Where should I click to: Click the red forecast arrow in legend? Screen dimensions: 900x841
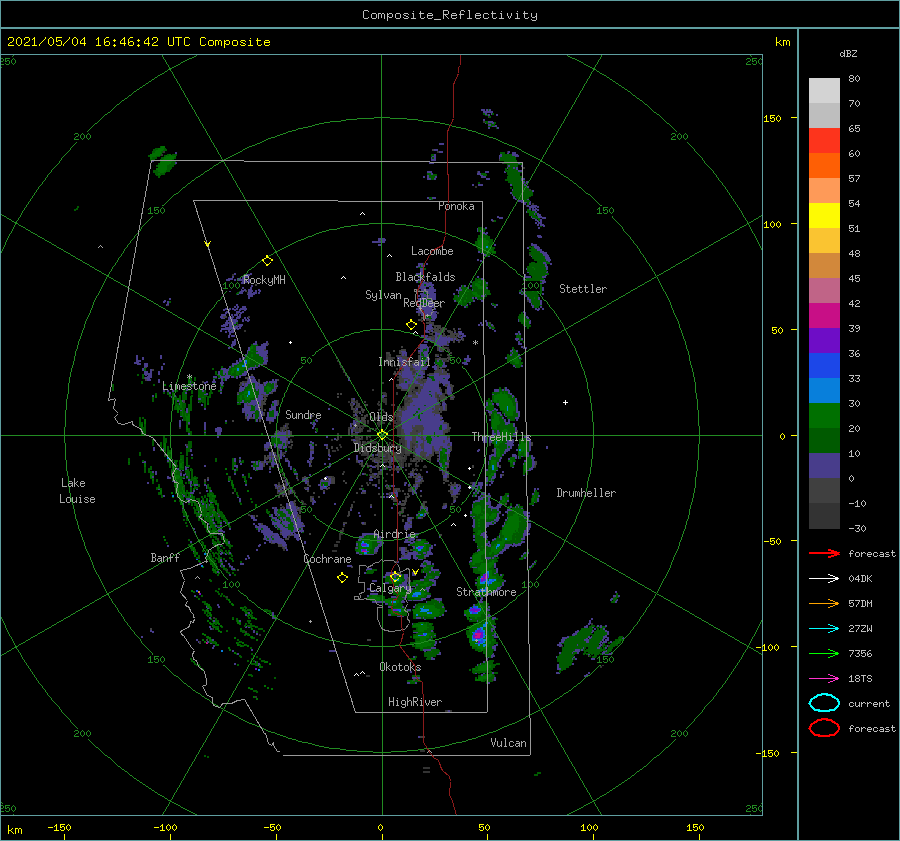click(x=824, y=553)
